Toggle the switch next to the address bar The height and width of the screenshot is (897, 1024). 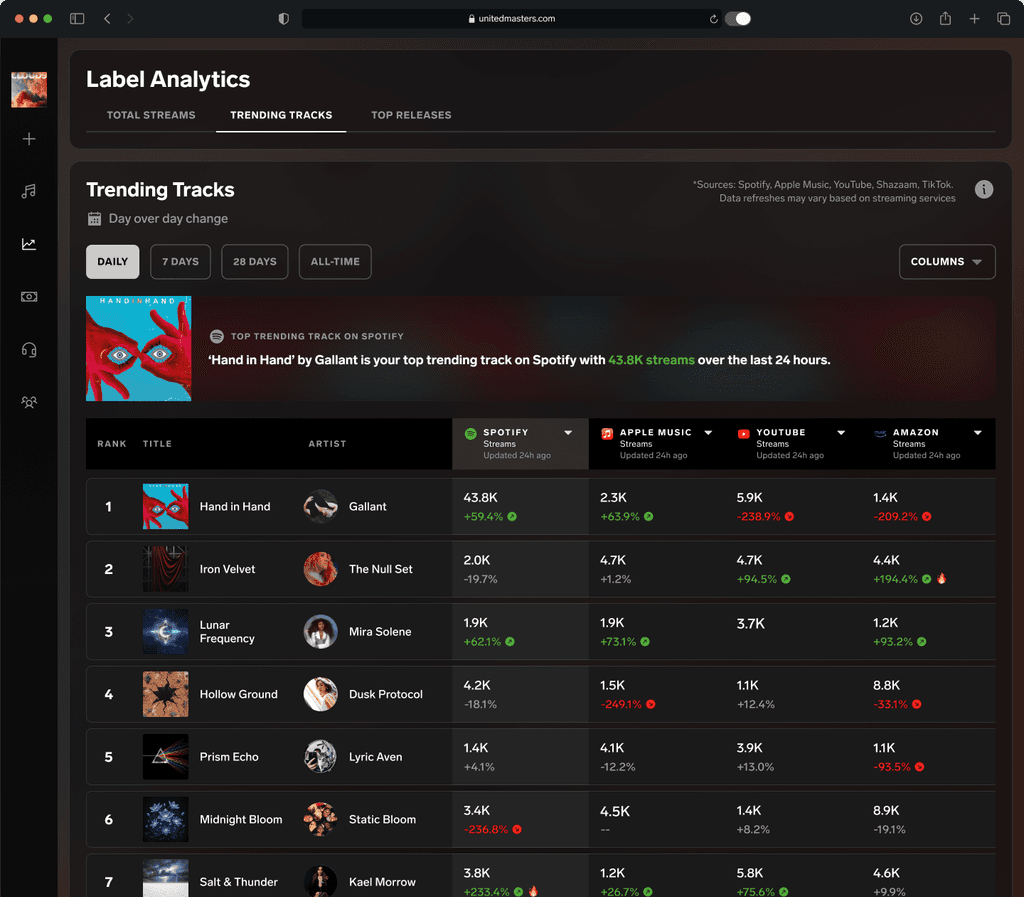click(738, 18)
